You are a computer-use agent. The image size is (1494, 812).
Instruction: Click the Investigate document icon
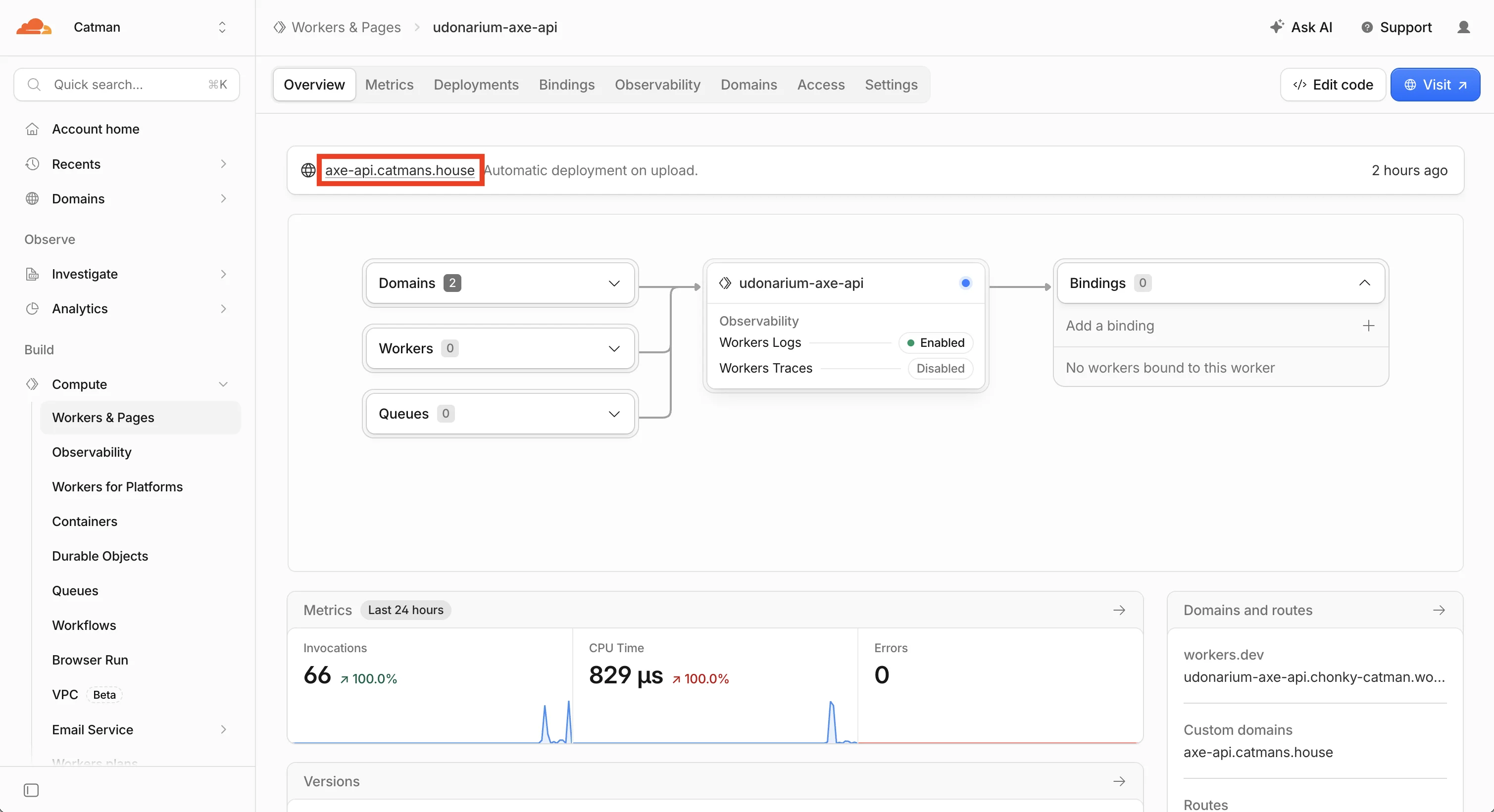tap(33, 274)
